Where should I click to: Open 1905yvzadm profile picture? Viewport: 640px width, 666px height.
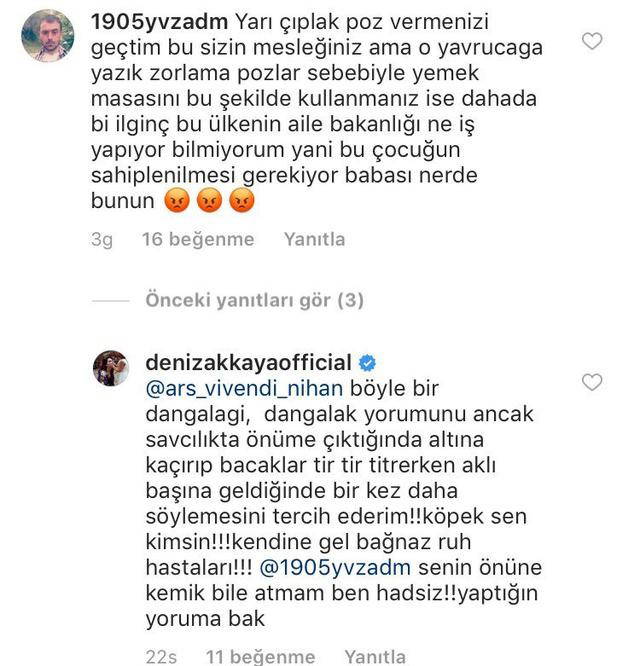[x=48, y=36]
